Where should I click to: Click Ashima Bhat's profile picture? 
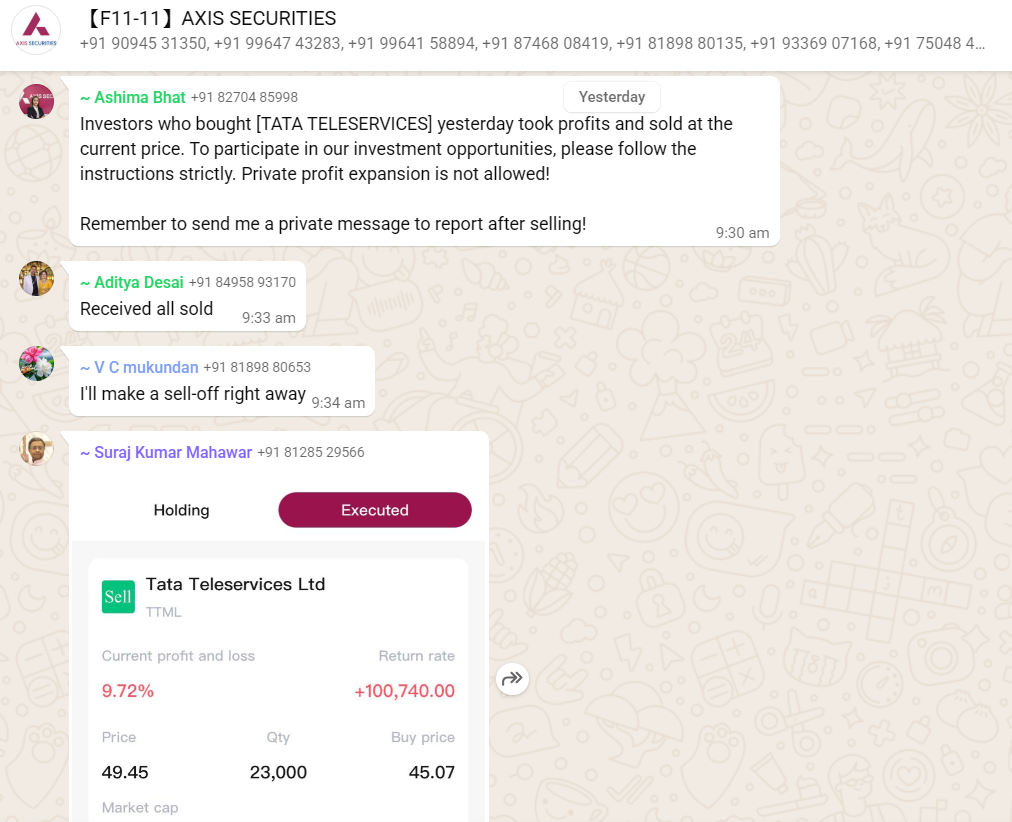point(37,101)
